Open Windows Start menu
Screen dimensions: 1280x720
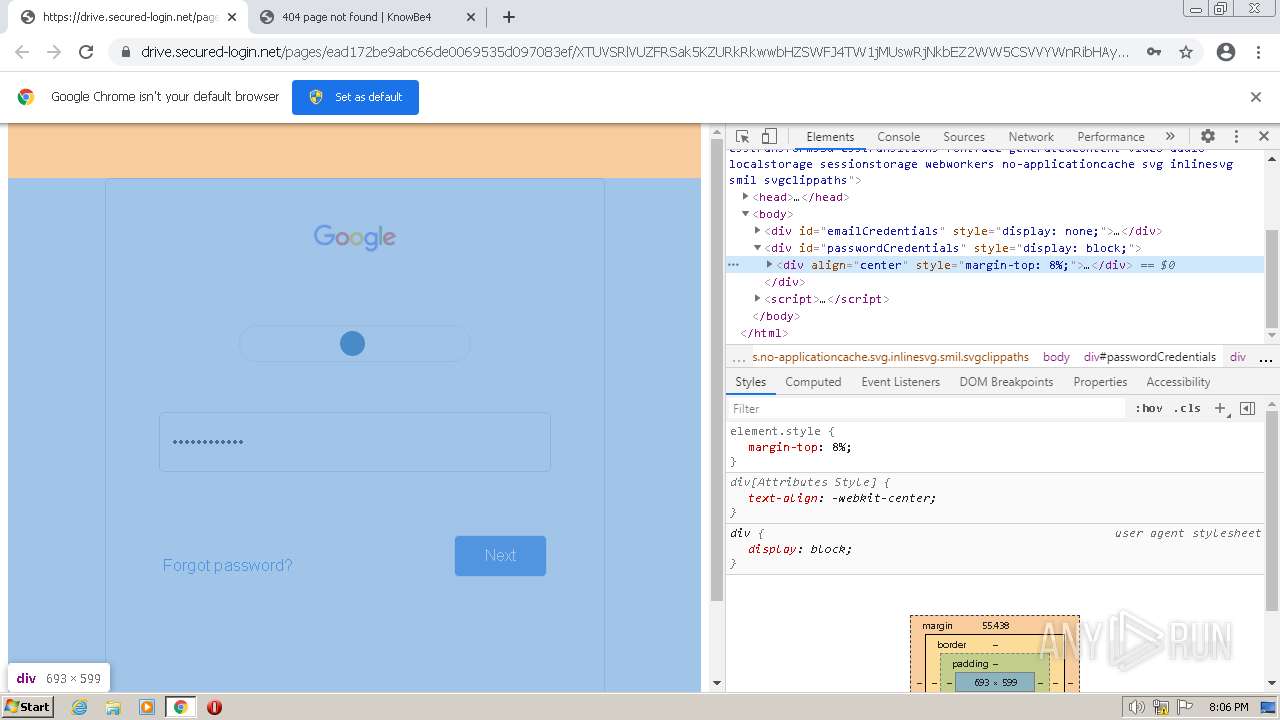click(x=28, y=707)
